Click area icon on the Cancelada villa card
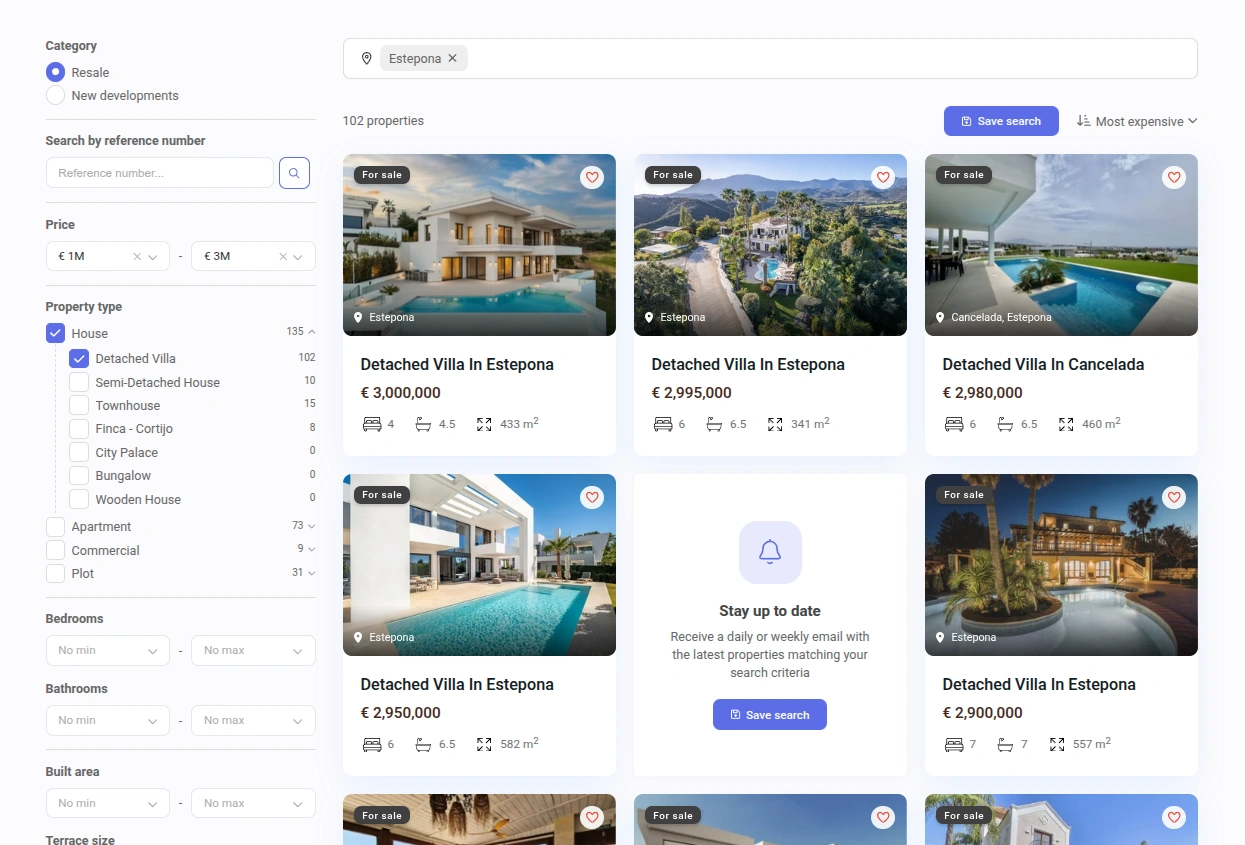Viewport: 1245px width, 845px height. [1066, 424]
